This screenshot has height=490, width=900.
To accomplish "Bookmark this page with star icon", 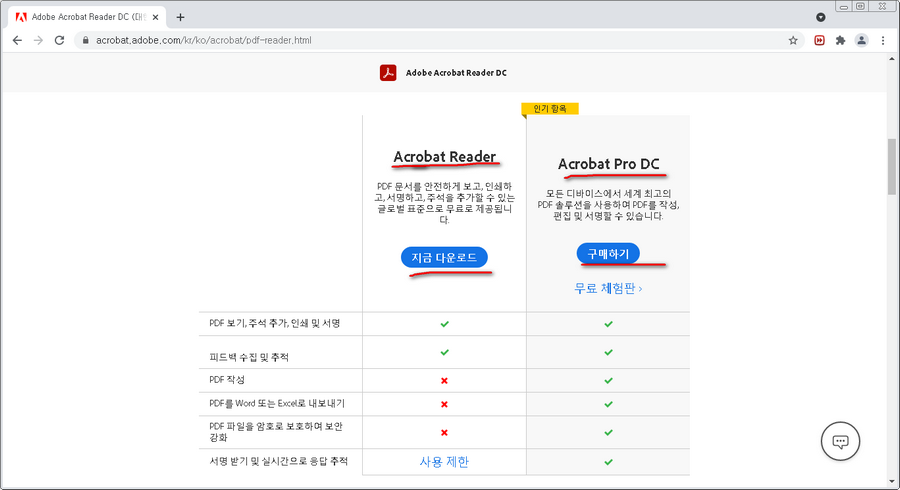I will pyautogui.click(x=793, y=40).
